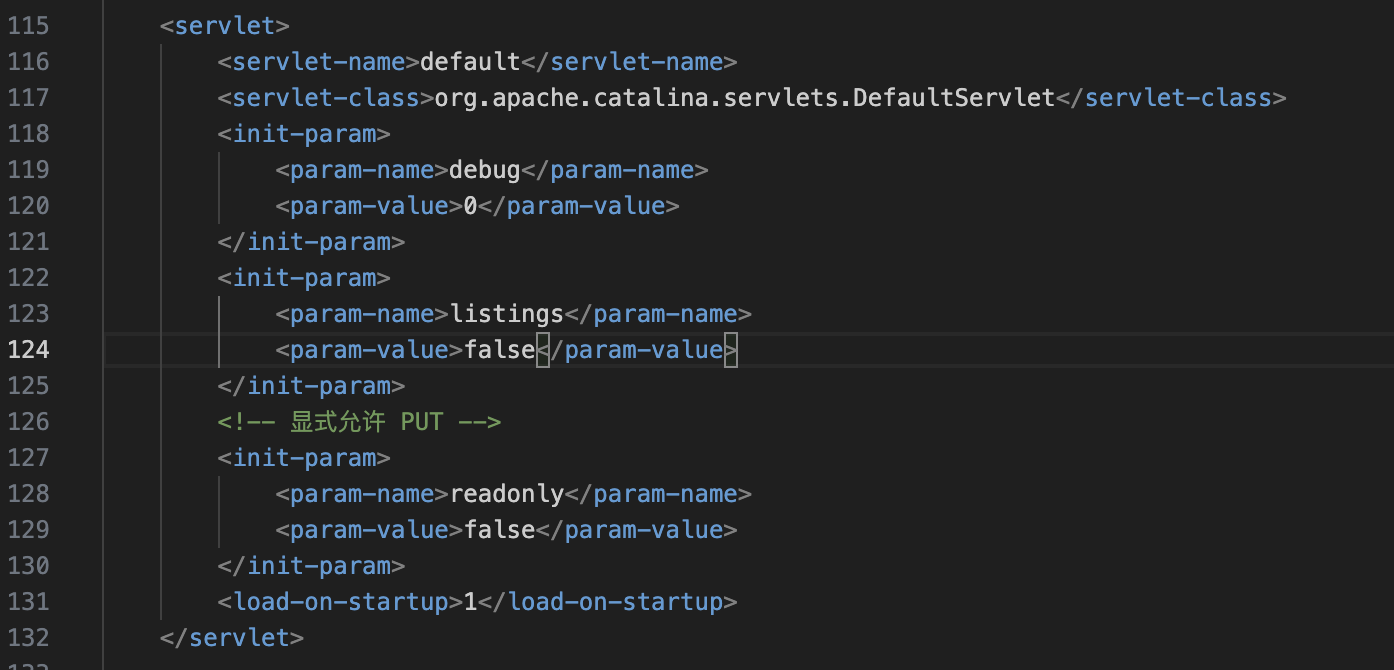1394x670 pixels.
Task: Click the param-value '0' on line 120
Action: pyautogui.click(x=471, y=206)
